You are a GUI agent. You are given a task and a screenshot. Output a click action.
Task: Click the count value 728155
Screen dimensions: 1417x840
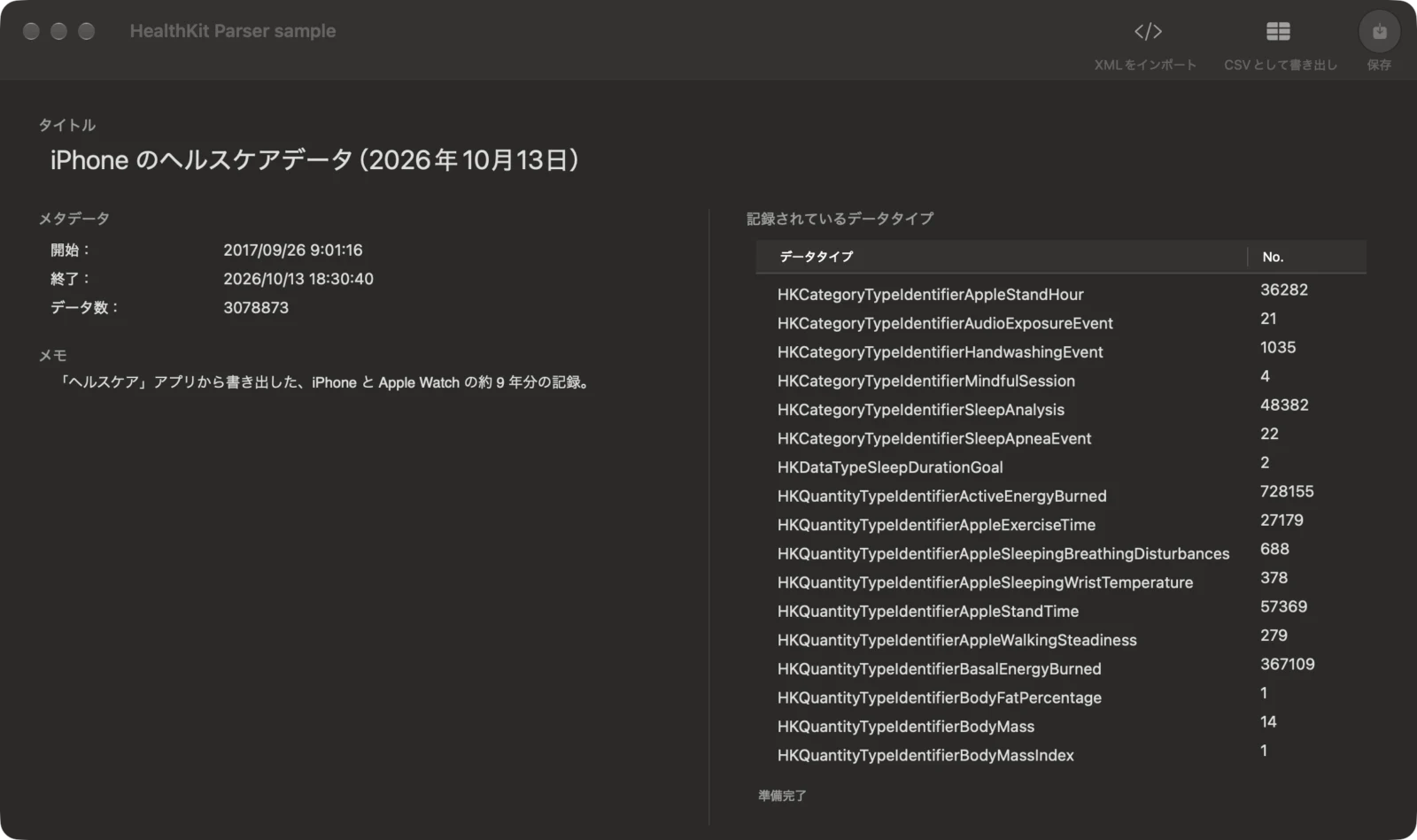point(1287,491)
